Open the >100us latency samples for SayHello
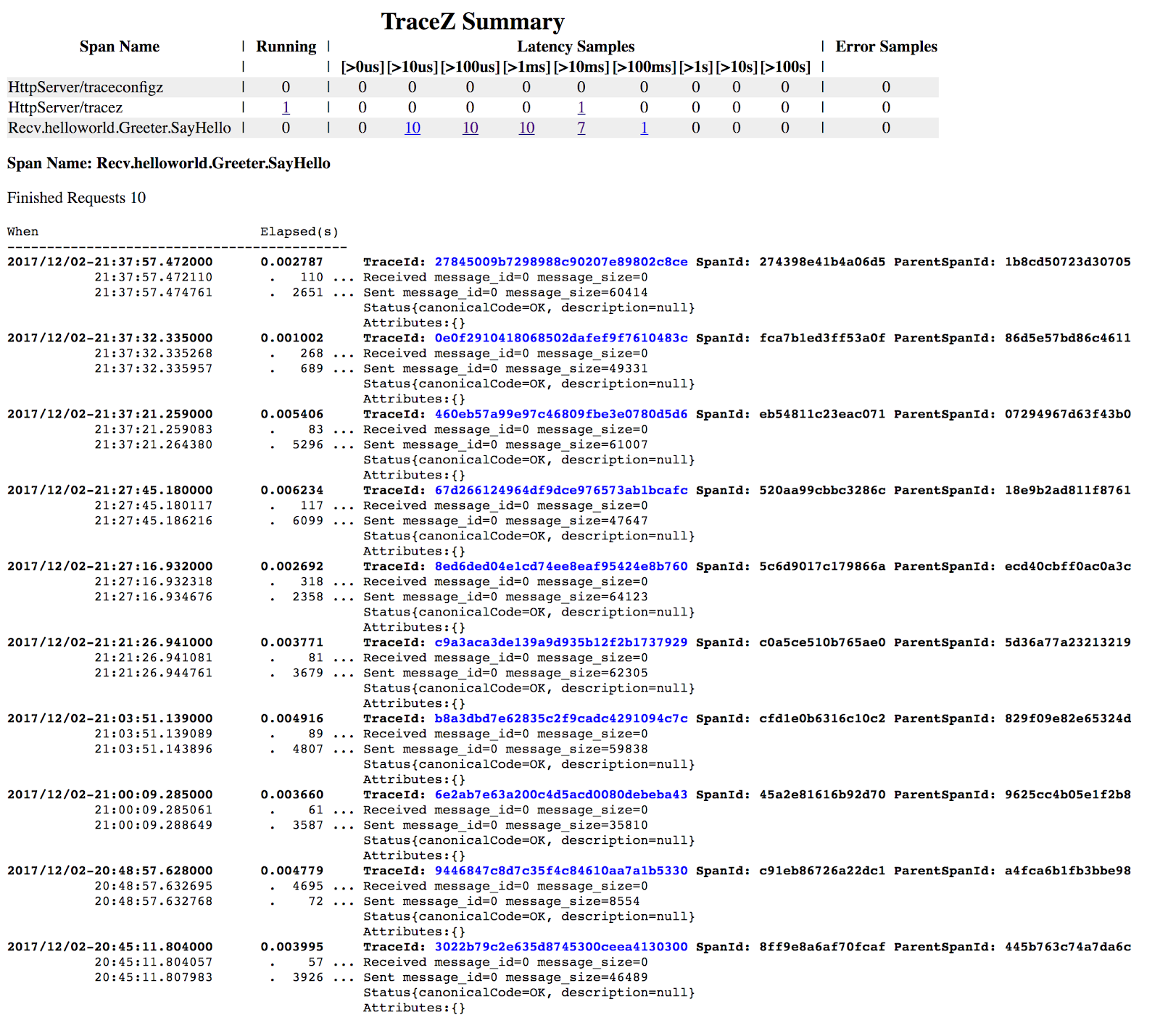1160x1036 pixels. 470,128
